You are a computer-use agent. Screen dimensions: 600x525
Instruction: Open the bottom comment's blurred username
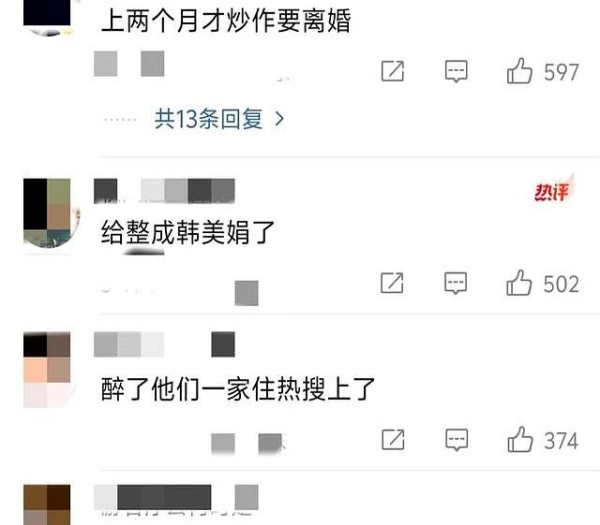click(176, 497)
